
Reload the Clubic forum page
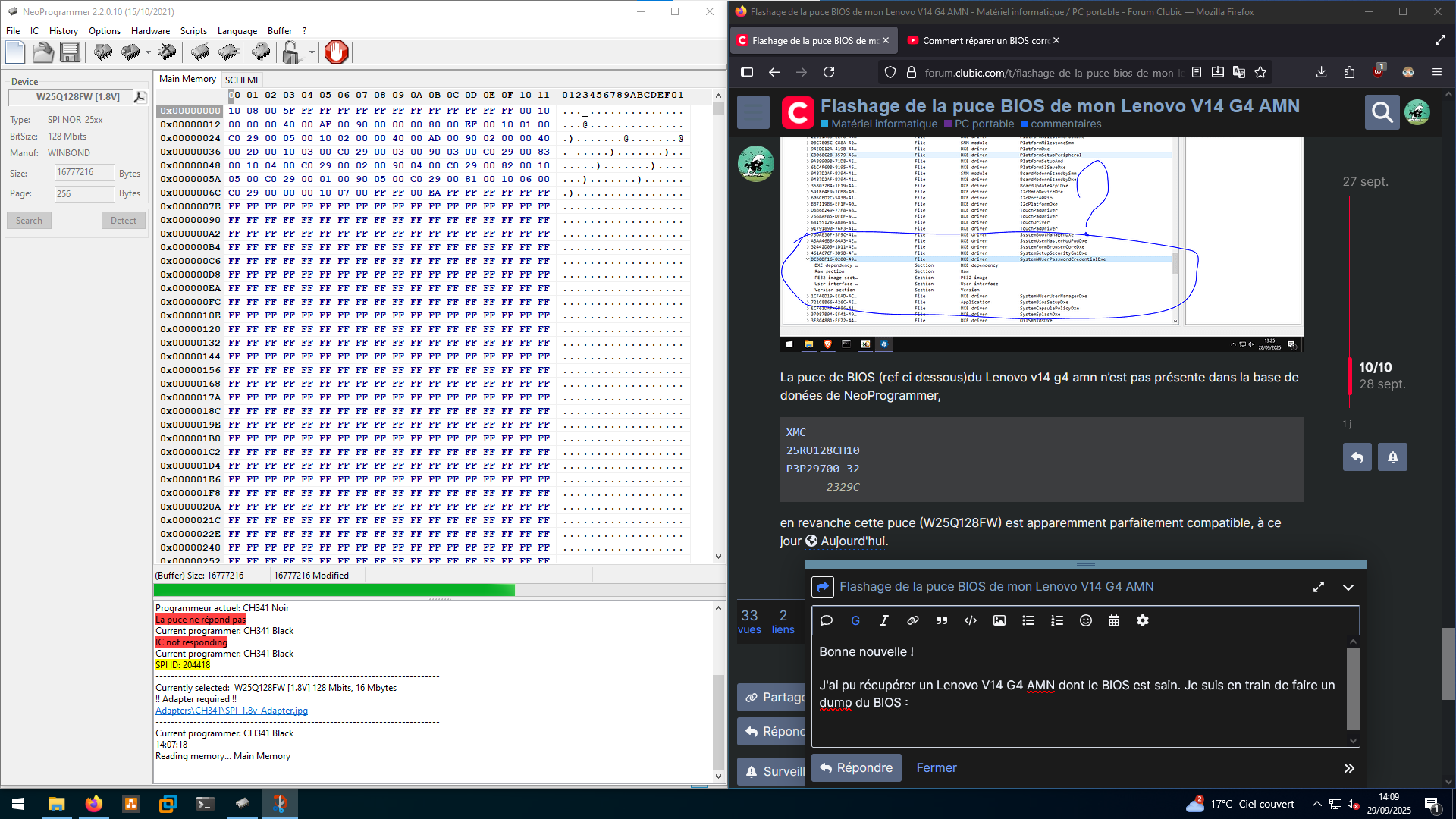829,72
